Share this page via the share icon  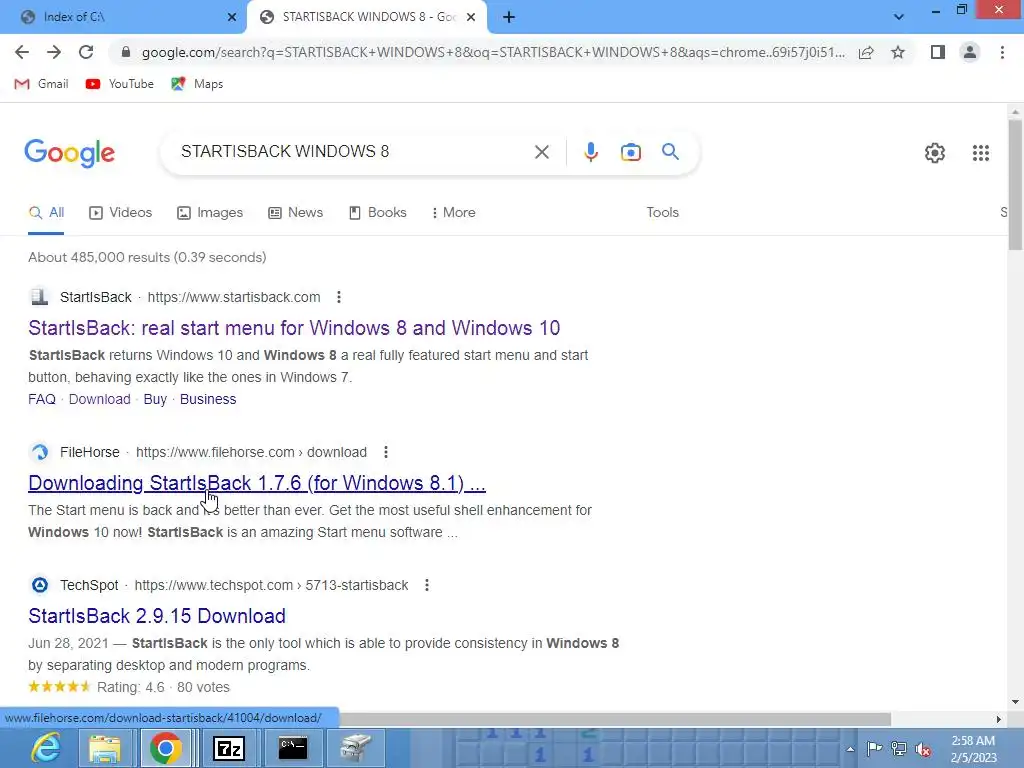(867, 52)
